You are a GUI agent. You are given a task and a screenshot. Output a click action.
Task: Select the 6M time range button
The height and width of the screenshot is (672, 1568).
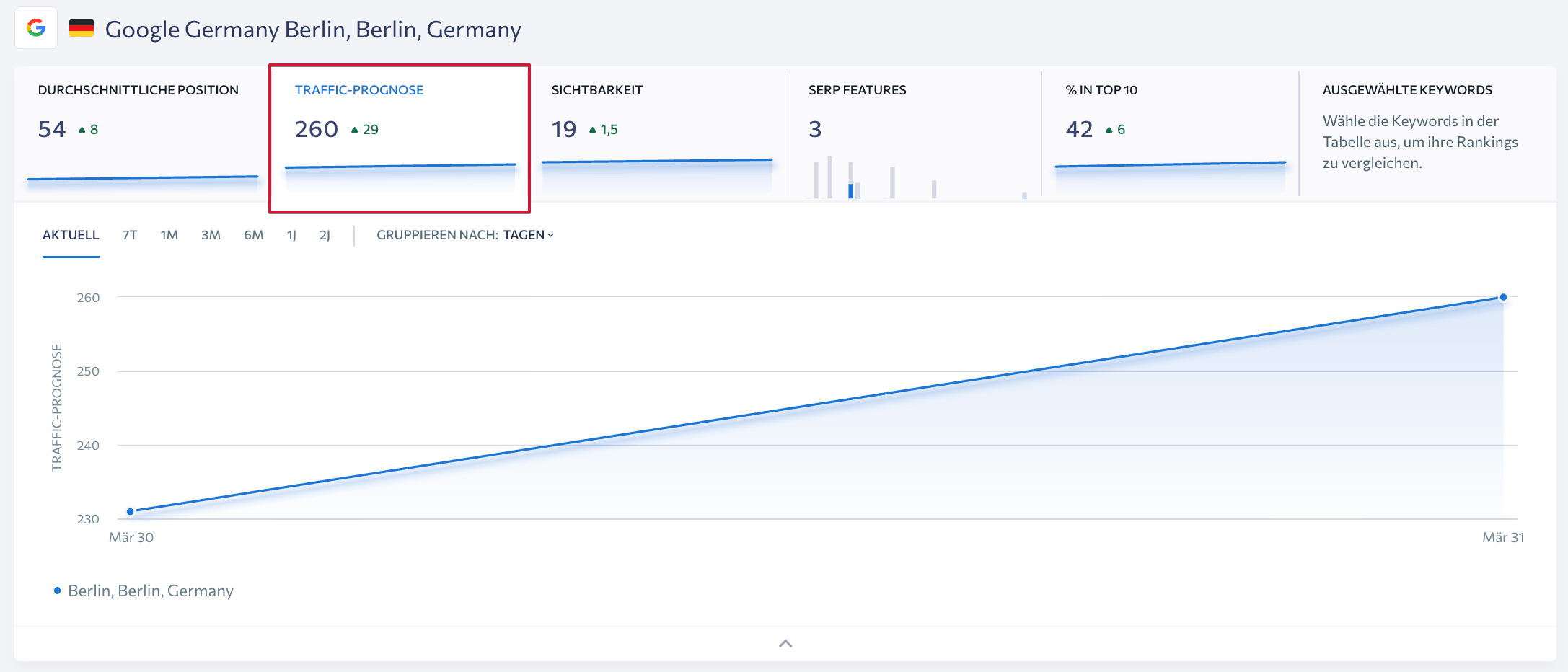(x=253, y=234)
